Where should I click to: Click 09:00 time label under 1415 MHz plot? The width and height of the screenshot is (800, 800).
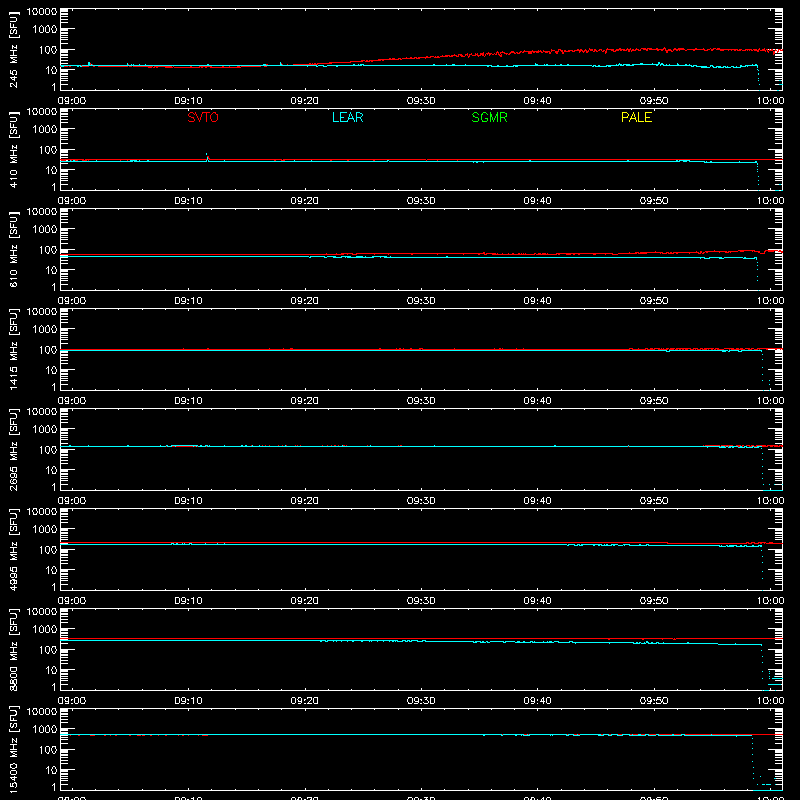(x=72, y=401)
